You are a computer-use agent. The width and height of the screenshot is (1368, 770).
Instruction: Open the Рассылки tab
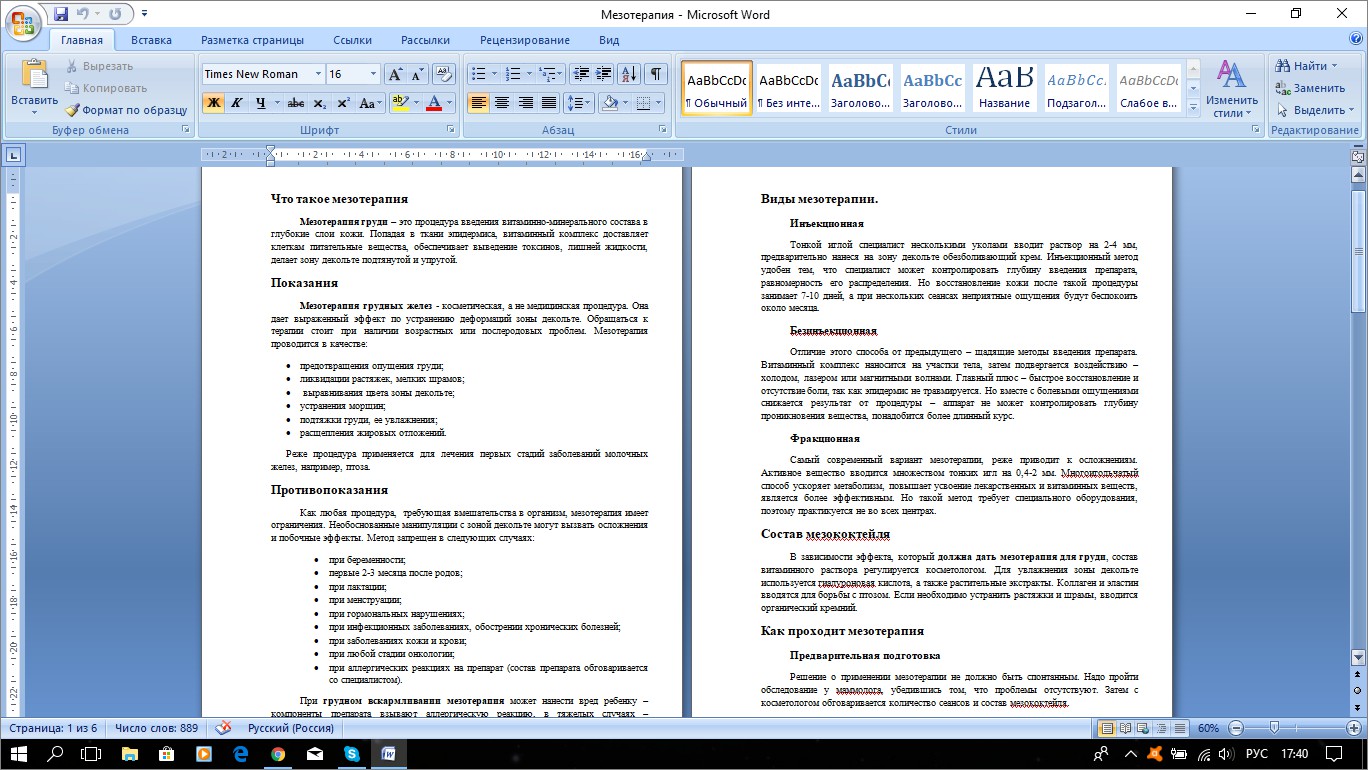point(425,40)
